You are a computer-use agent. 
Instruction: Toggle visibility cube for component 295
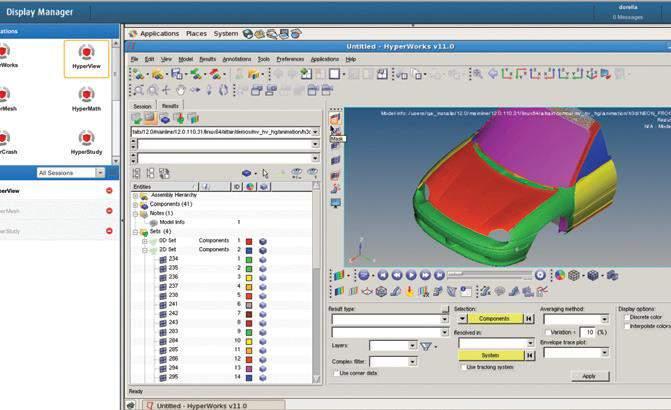(x=263, y=378)
